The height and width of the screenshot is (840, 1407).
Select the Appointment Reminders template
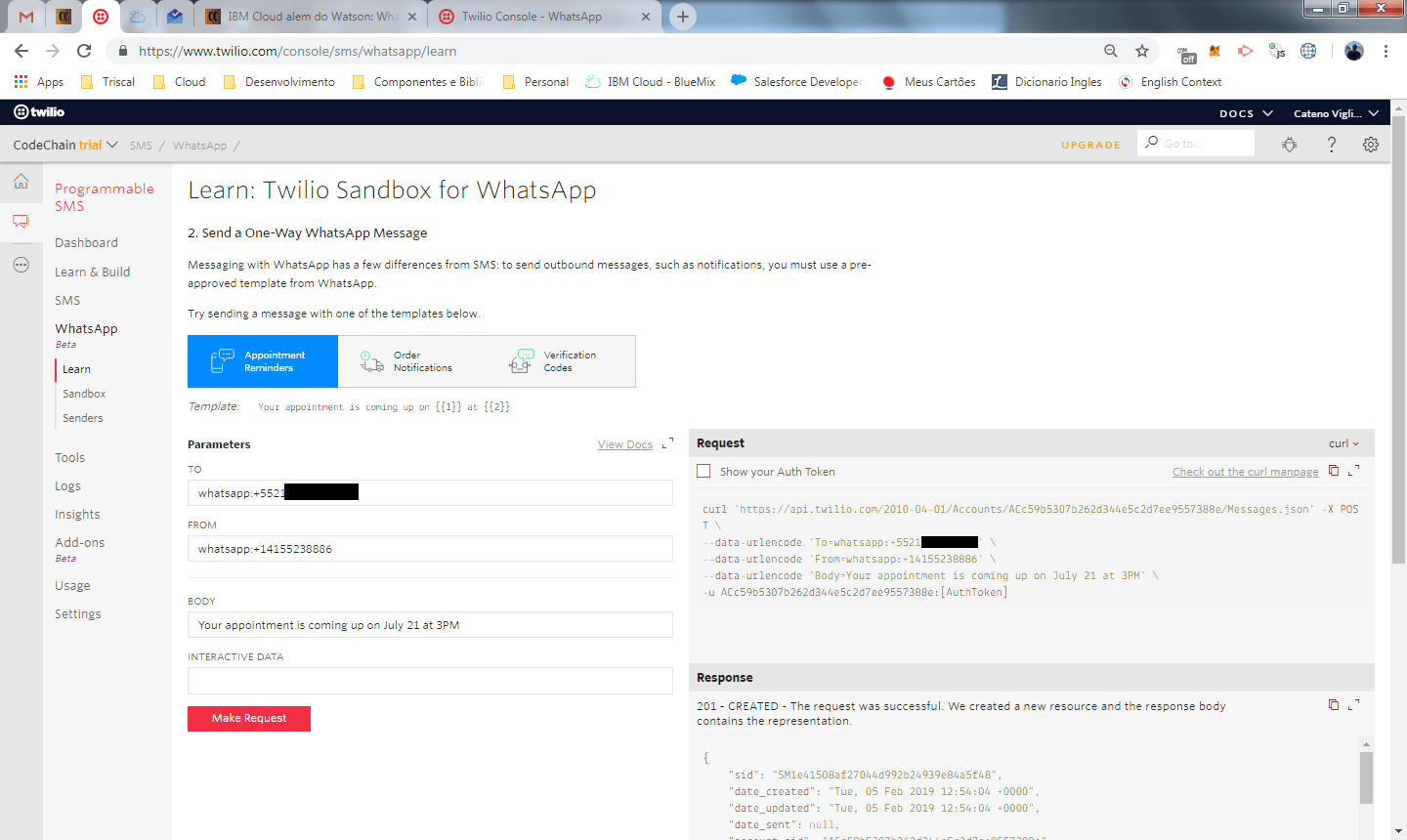tap(263, 361)
